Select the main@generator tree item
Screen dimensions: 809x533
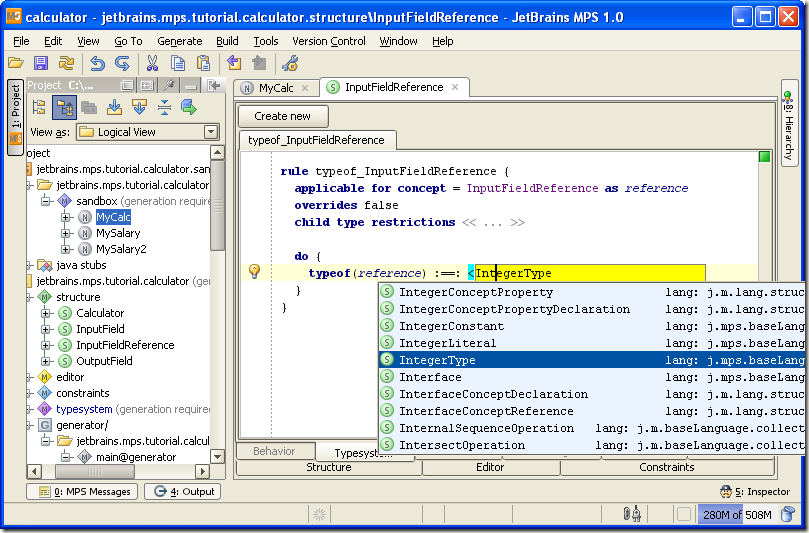click(x=136, y=457)
